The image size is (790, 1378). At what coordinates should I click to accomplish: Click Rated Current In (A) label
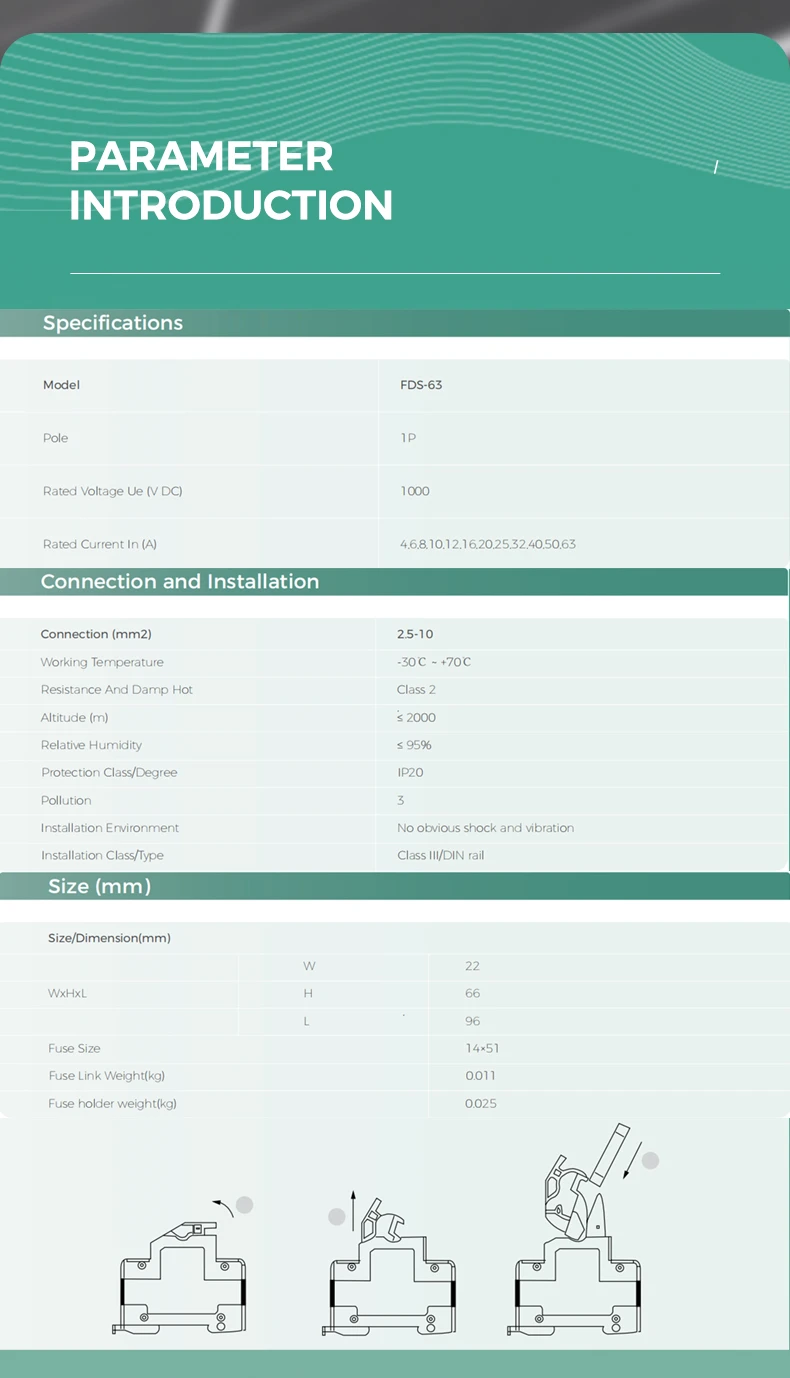click(x=100, y=544)
